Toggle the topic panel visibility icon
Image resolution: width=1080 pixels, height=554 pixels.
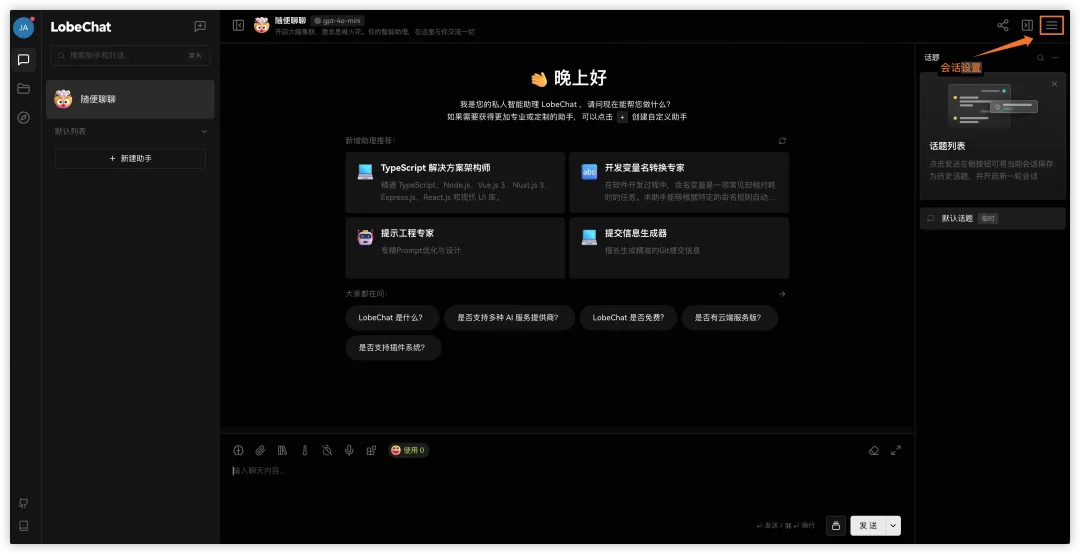[x=1027, y=25]
